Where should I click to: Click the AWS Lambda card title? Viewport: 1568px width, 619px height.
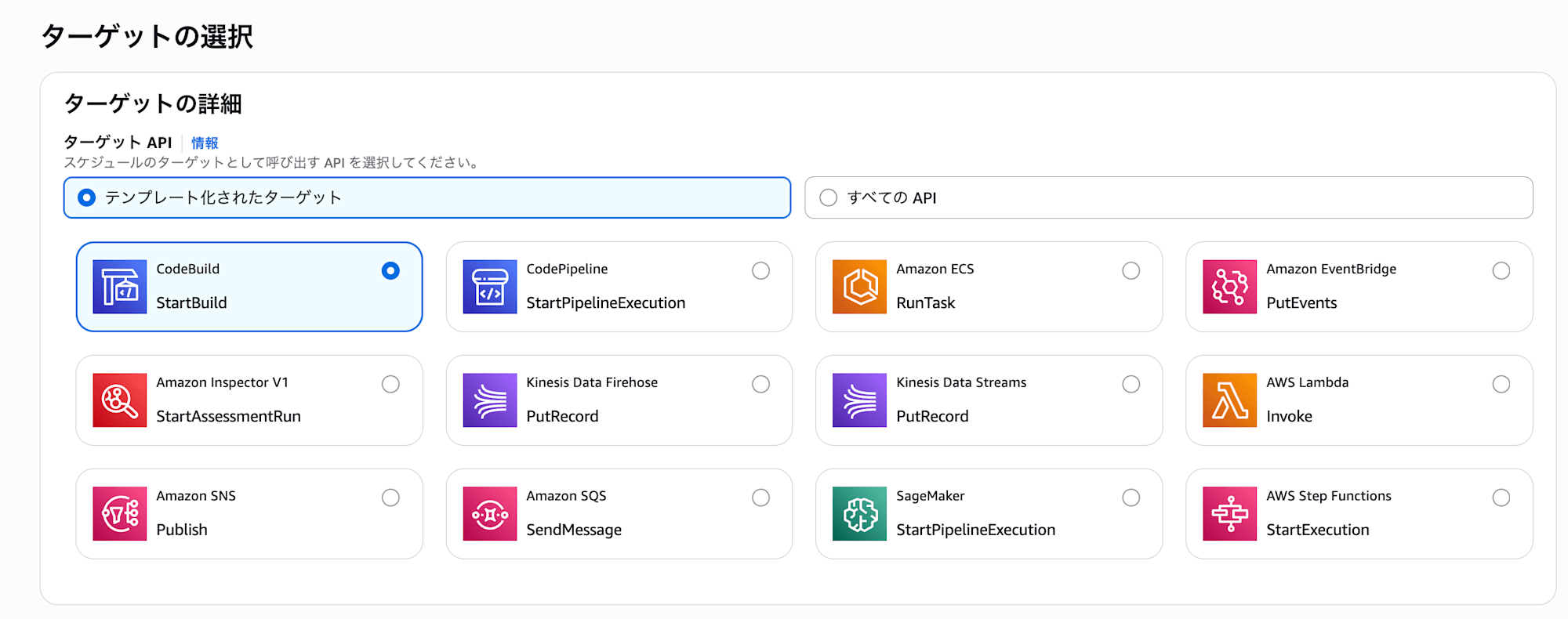pyautogui.click(x=1308, y=382)
